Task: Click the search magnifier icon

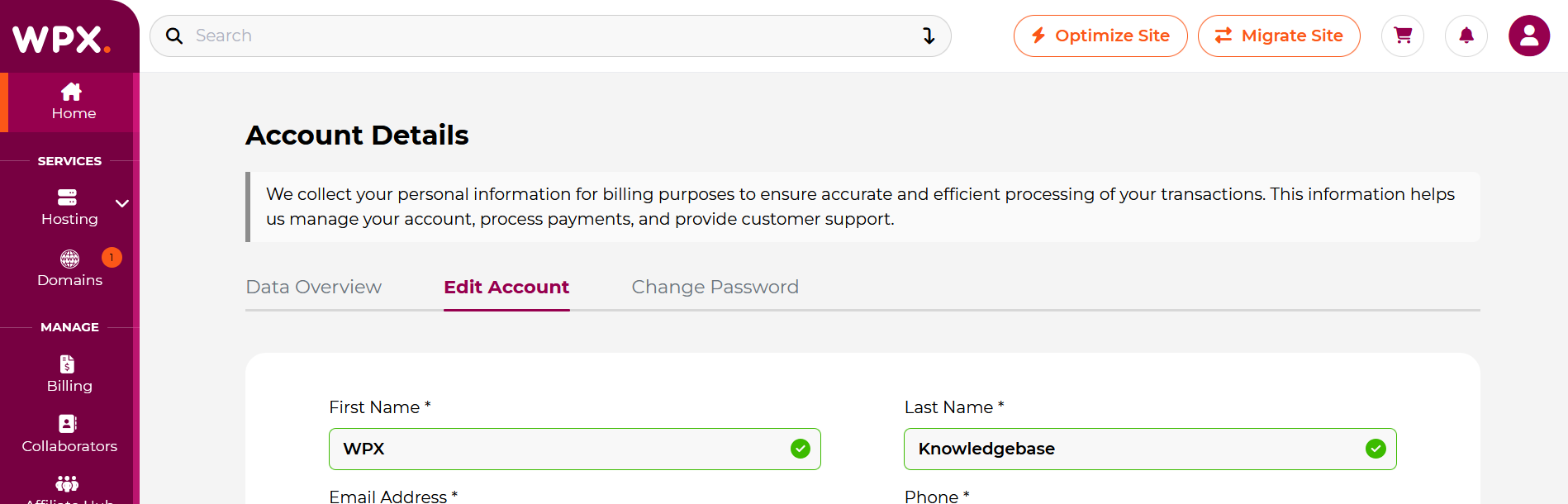Action: (174, 36)
